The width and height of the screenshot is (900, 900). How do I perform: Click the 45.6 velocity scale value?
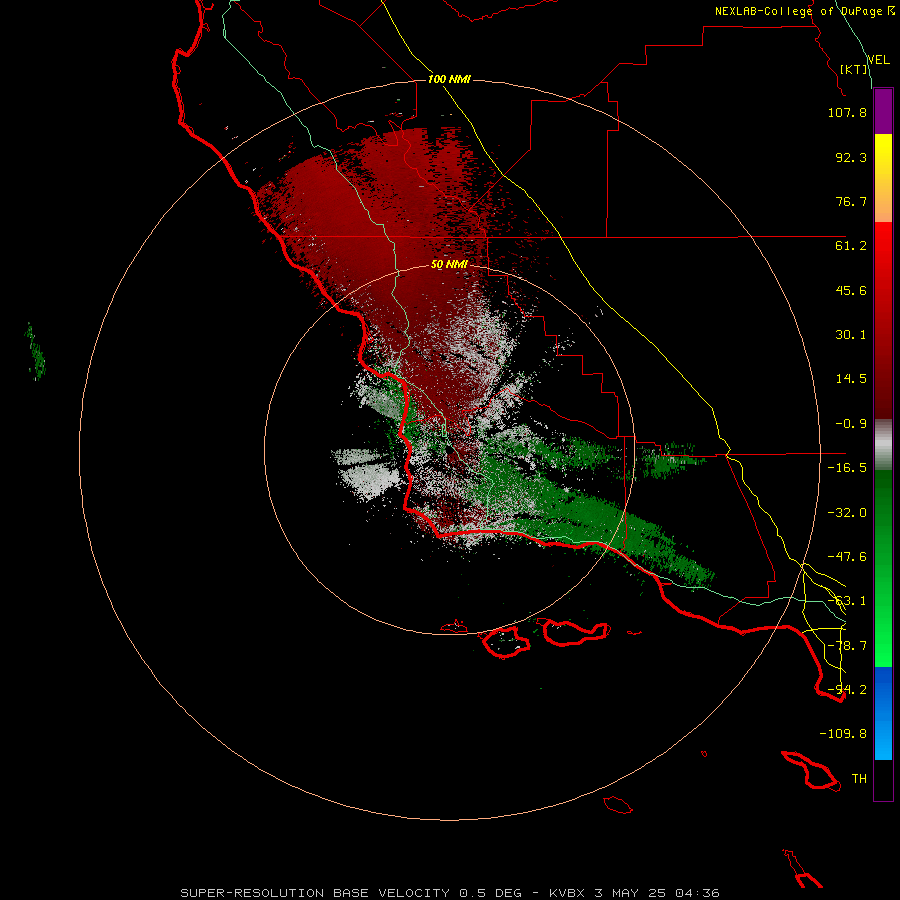click(851, 290)
